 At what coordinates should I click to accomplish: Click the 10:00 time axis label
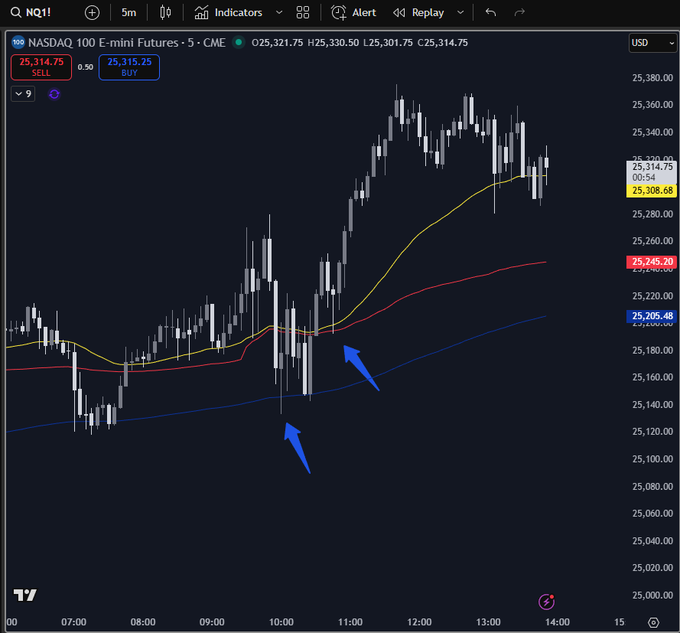click(x=281, y=622)
